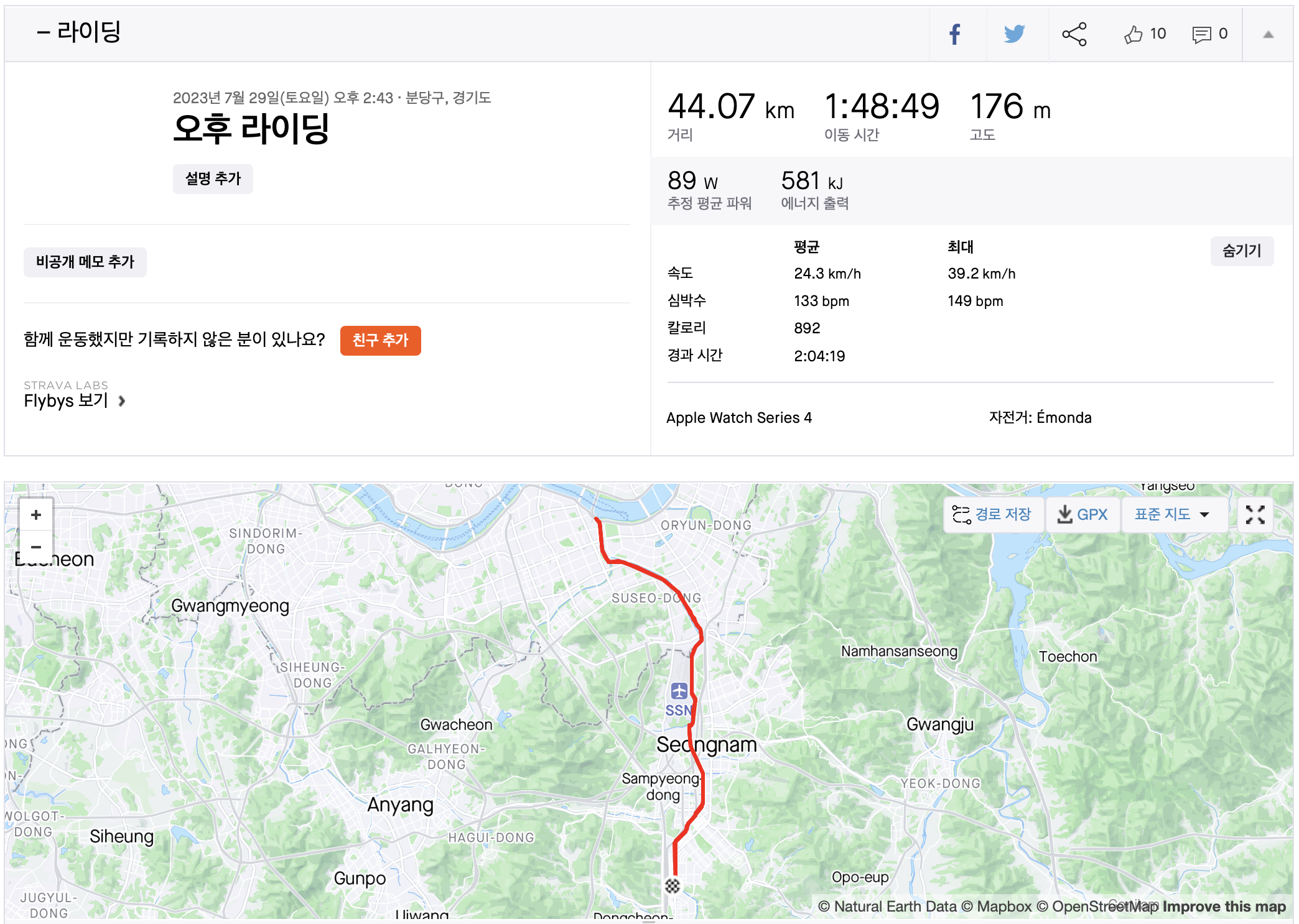
Task: Give kudos with the thumbs-up icon
Action: [1134, 34]
